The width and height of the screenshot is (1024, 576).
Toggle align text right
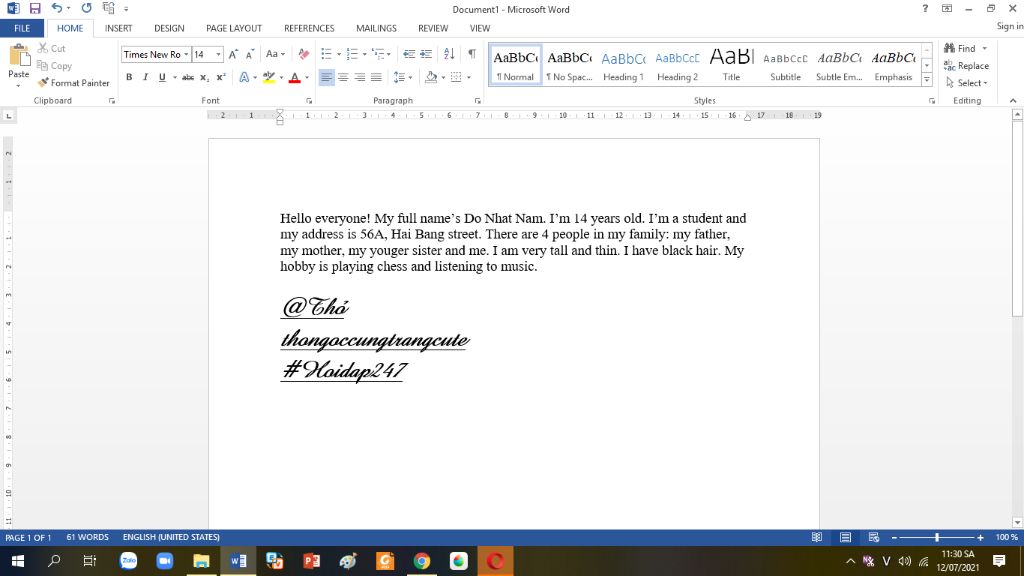coord(359,77)
